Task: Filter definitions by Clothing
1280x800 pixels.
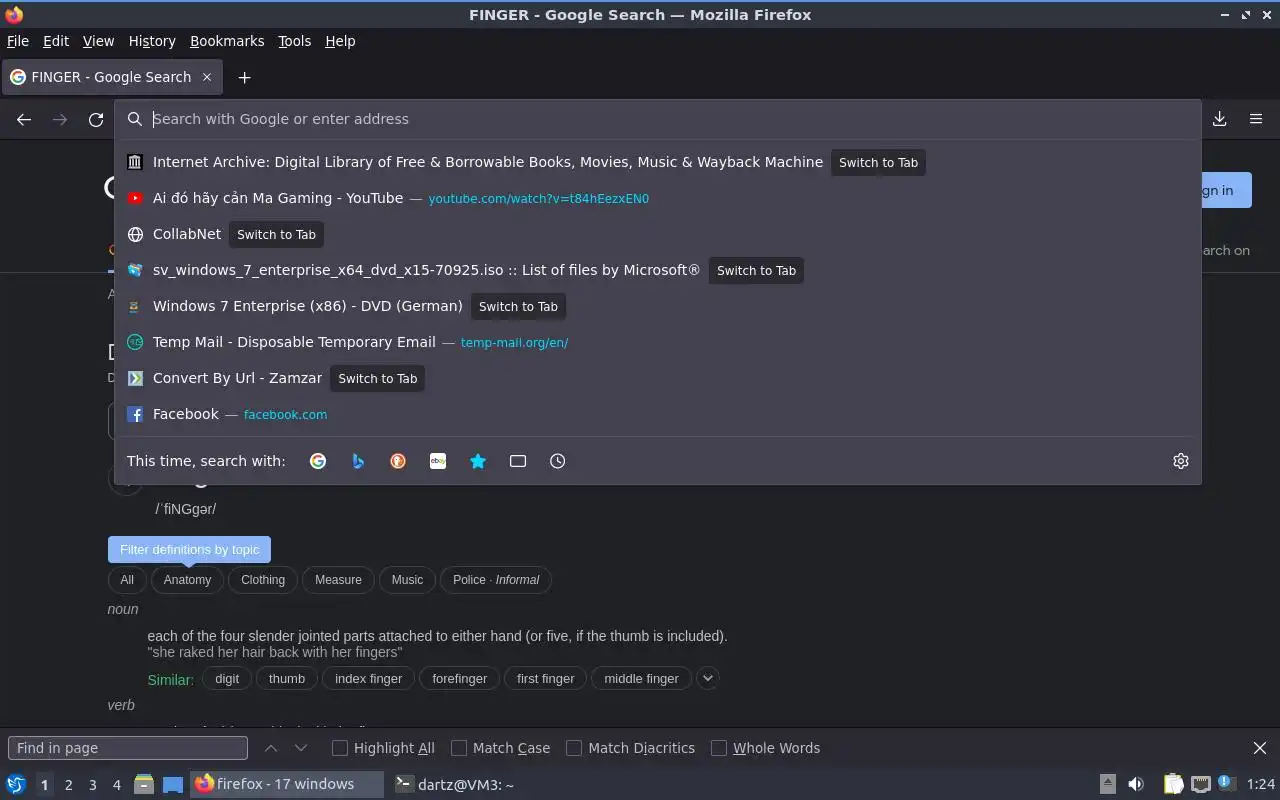Action: [263, 580]
